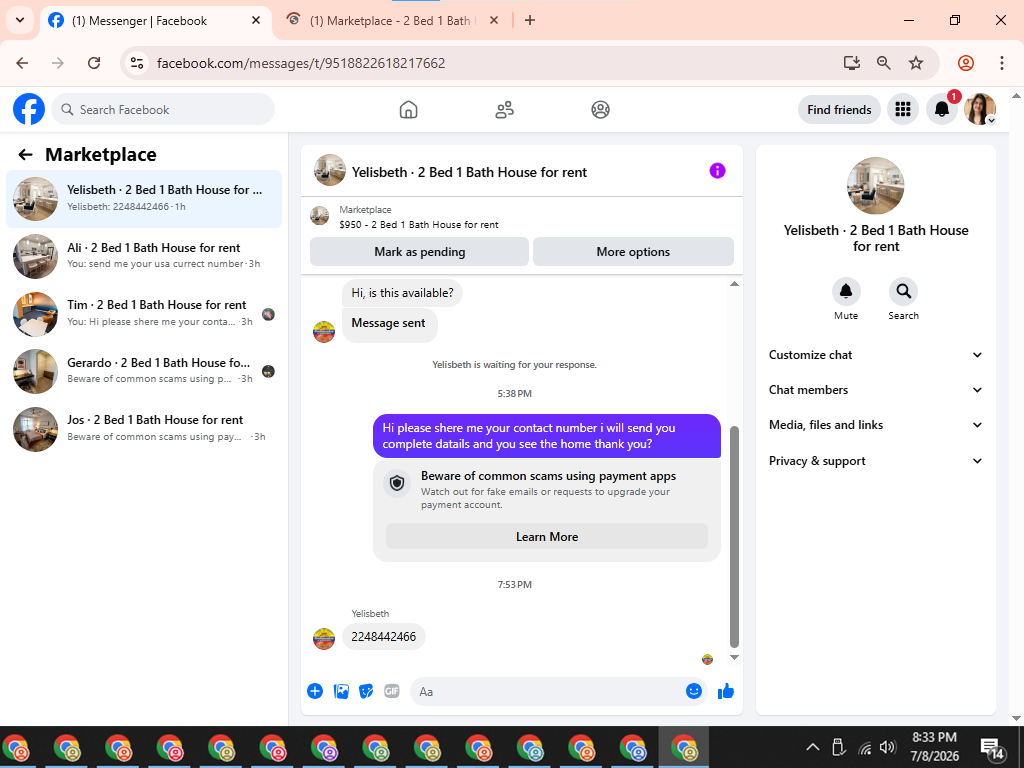Click the purple sent message bubble
Viewport: 1024px width, 768px height.
(x=547, y=436)
